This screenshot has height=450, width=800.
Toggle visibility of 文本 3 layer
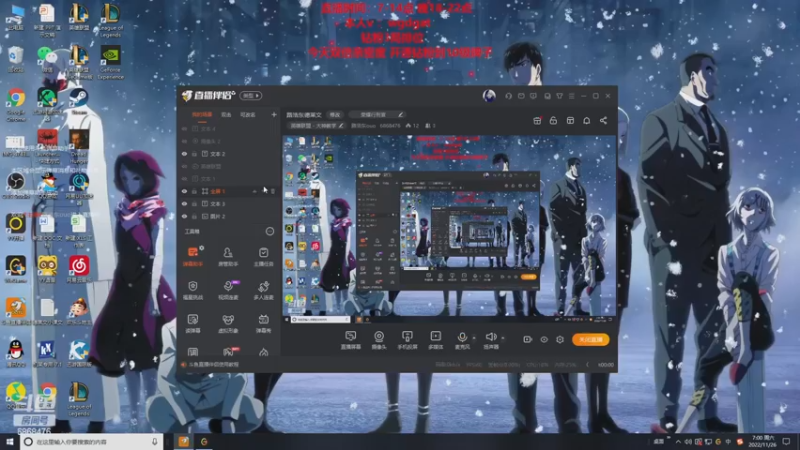click(184, 204)
